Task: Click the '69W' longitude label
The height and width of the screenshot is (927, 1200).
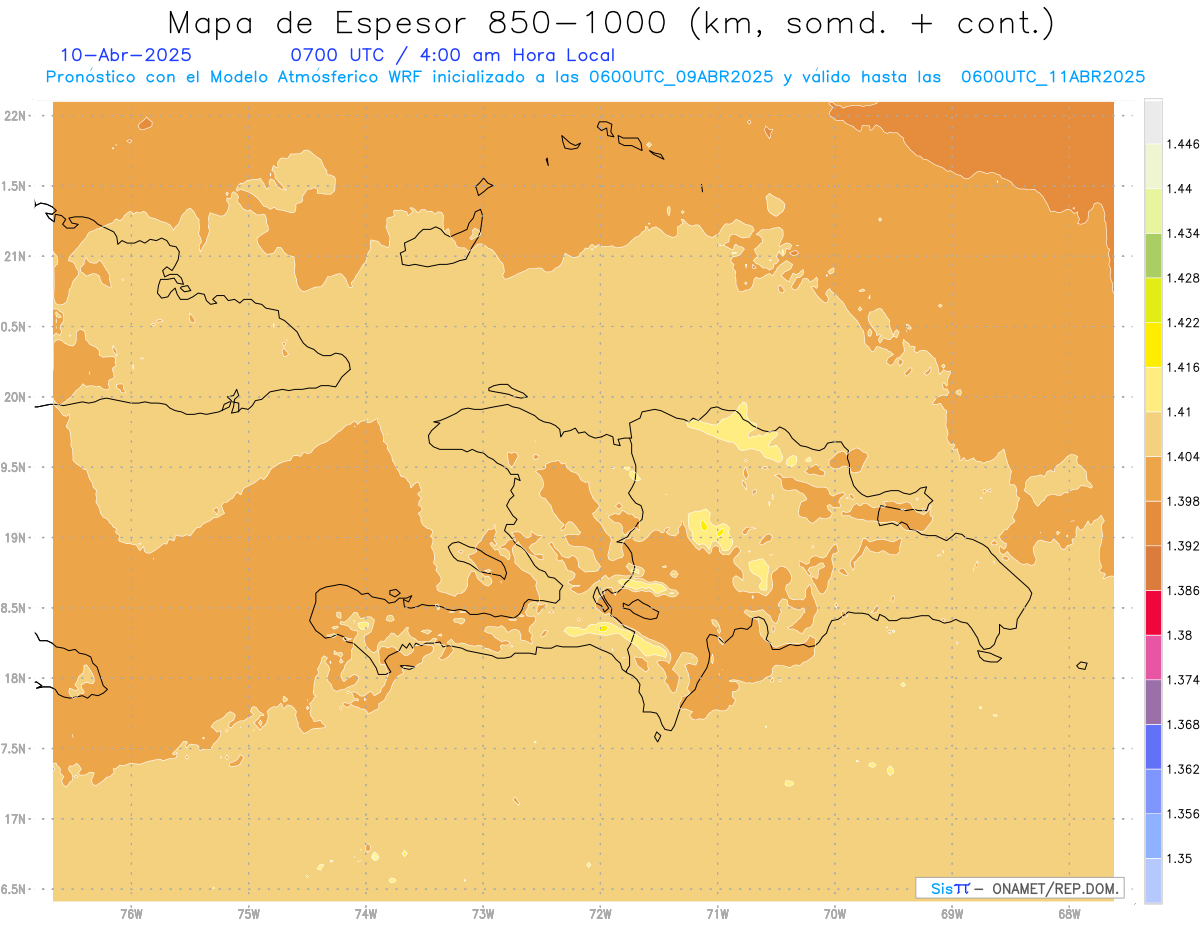Action: tap(952, 914)
